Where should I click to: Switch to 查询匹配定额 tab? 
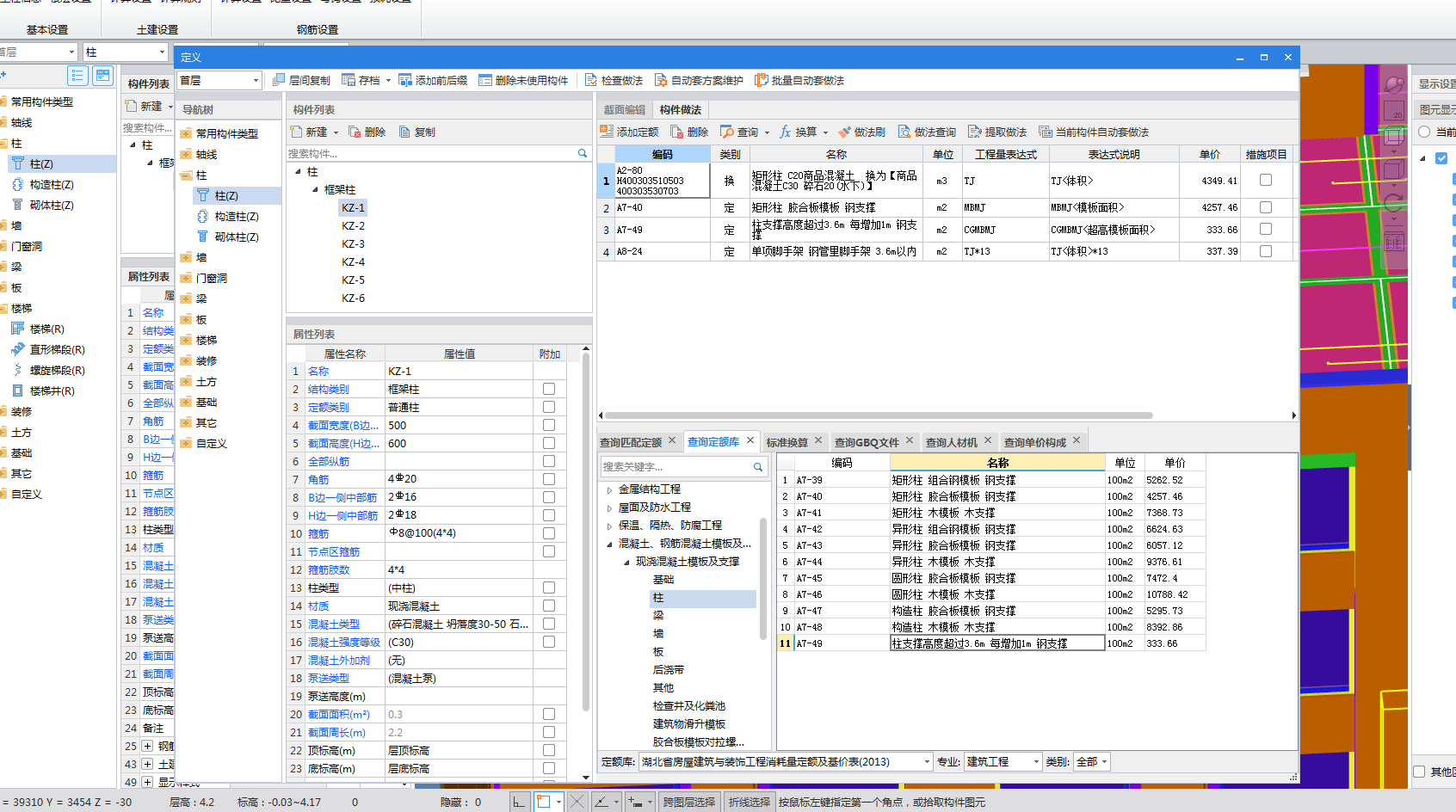click(631, 442)
